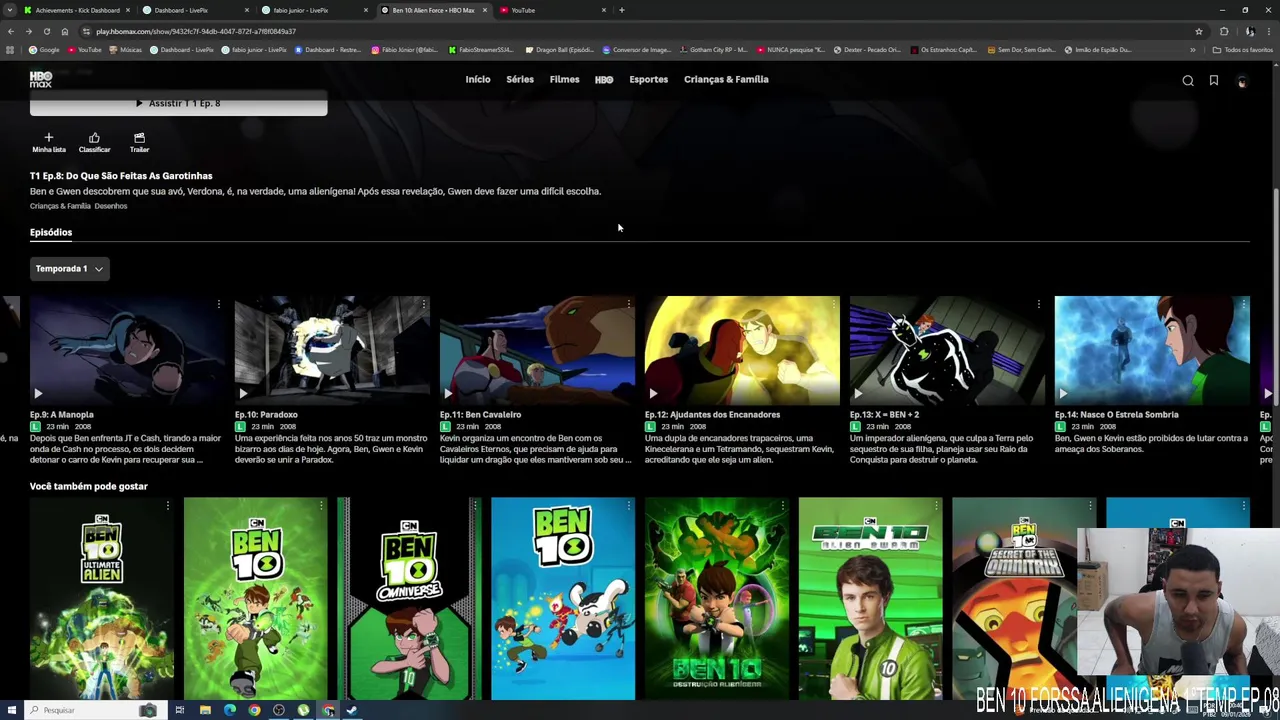
Task: Open the Ben 10 Alien Swarm poster
Action: coord(870,598)
